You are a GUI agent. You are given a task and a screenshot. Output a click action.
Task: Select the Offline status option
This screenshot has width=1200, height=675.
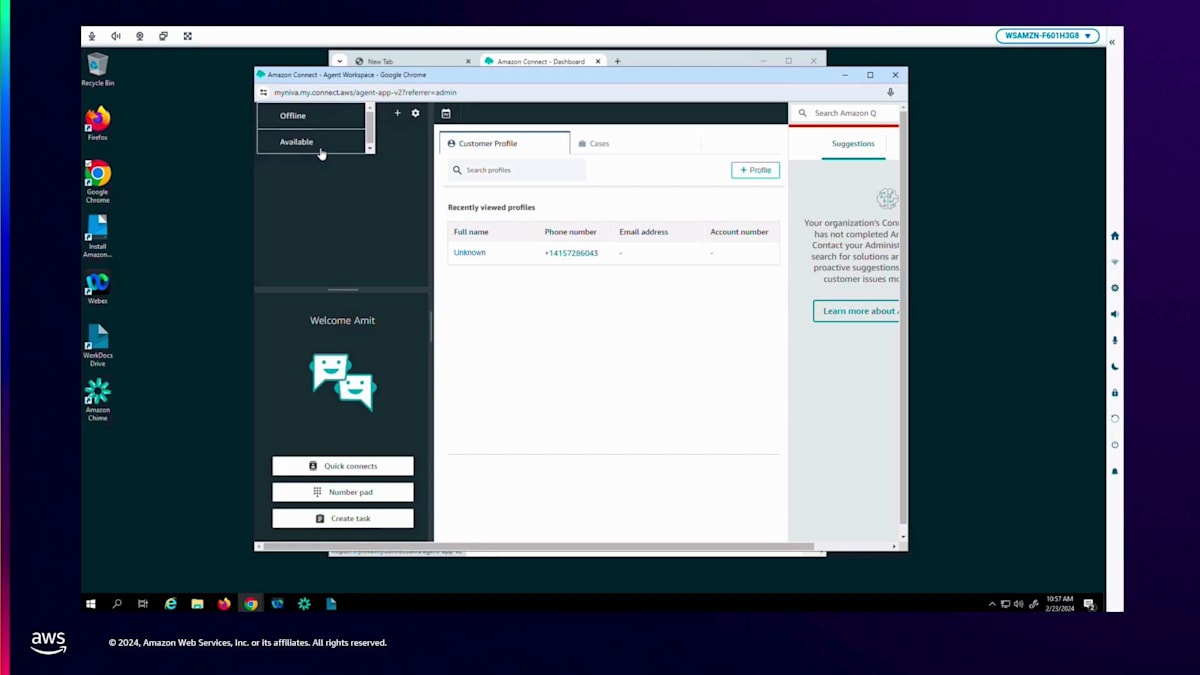point(311,116)
